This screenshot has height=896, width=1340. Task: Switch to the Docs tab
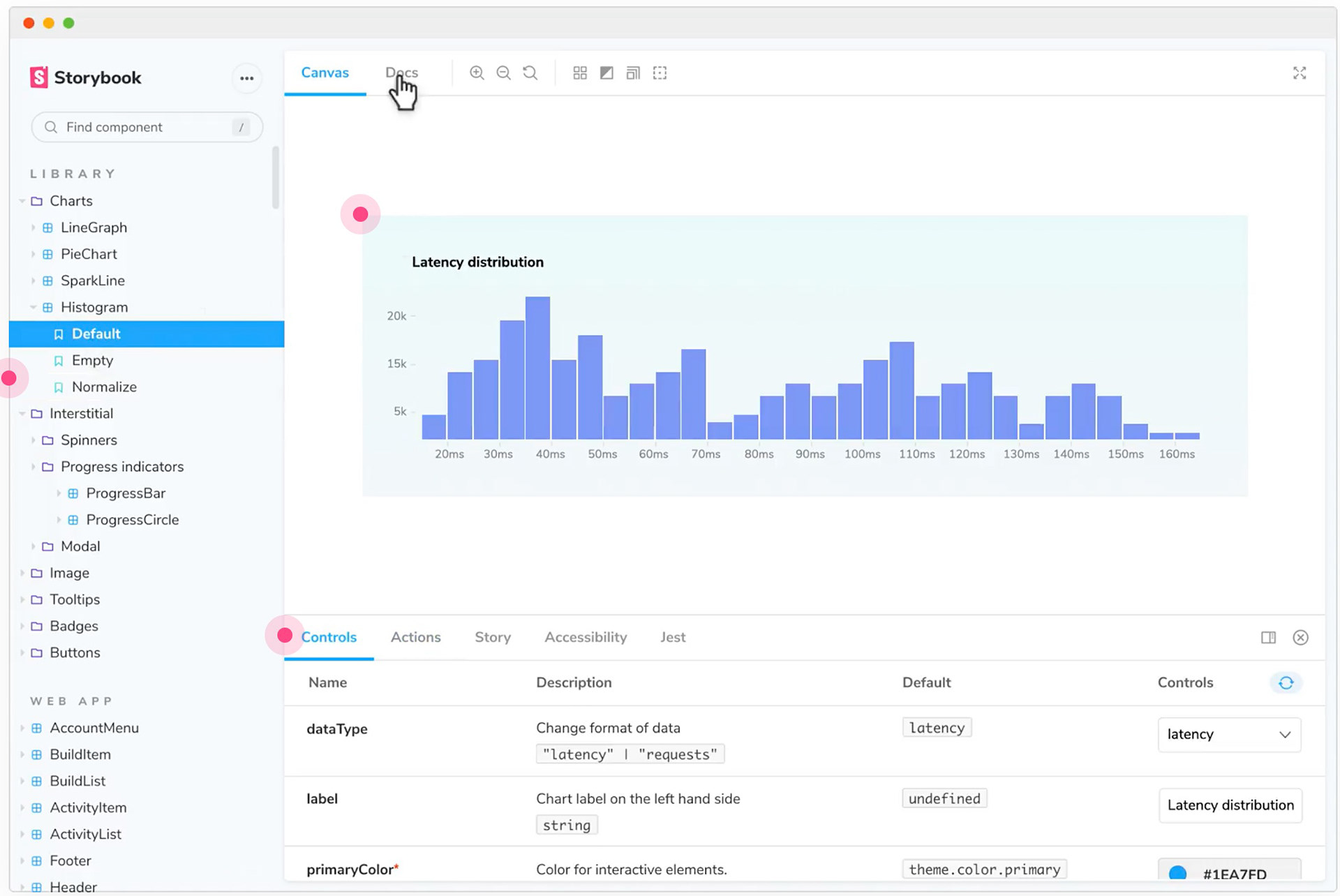(401, 73)
